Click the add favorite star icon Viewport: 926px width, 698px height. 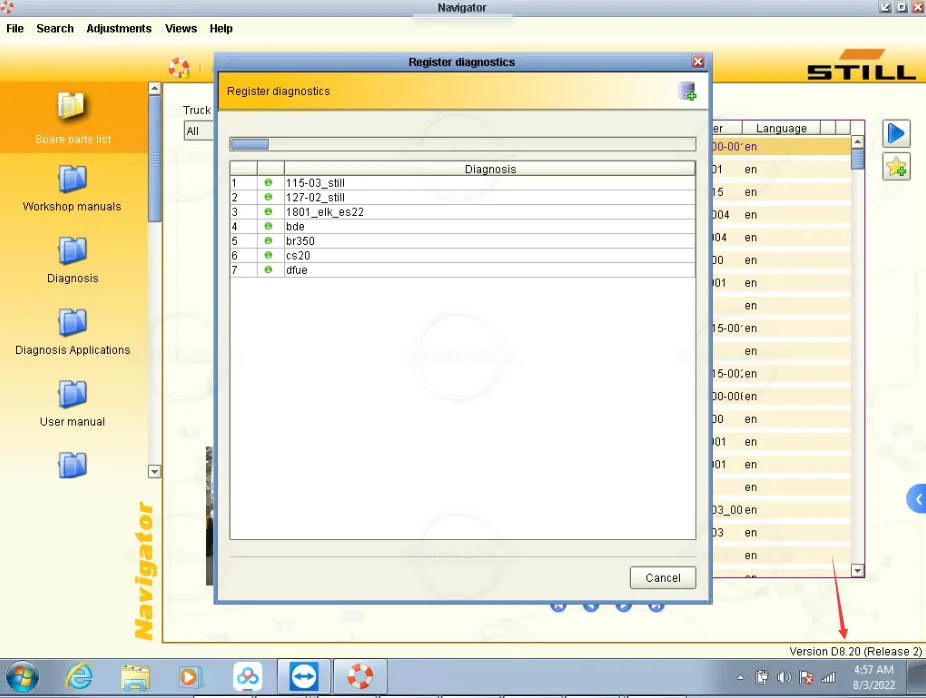896,167
